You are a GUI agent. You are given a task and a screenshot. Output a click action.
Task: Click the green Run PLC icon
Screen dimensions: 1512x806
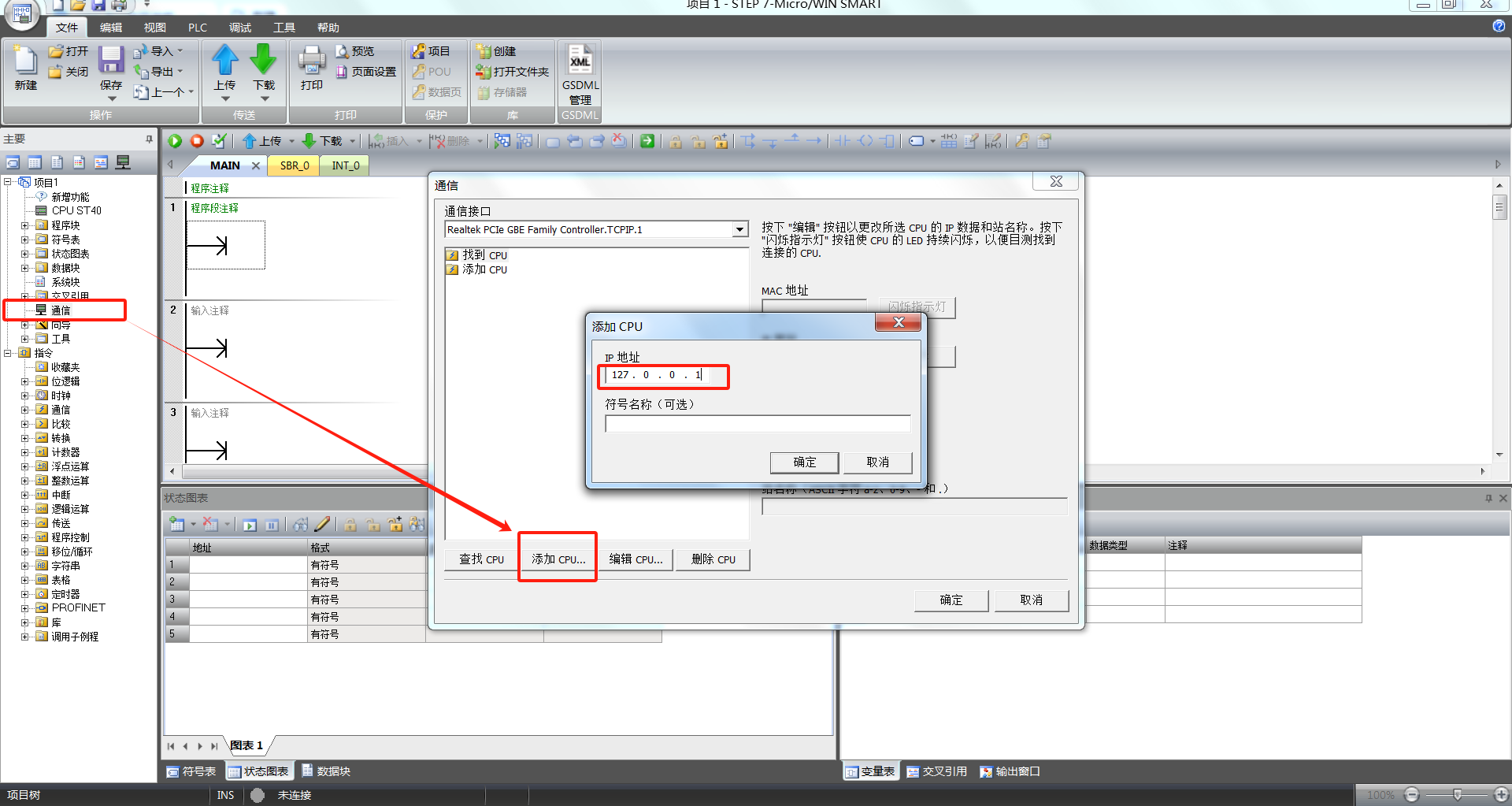(x=175, y=141)
